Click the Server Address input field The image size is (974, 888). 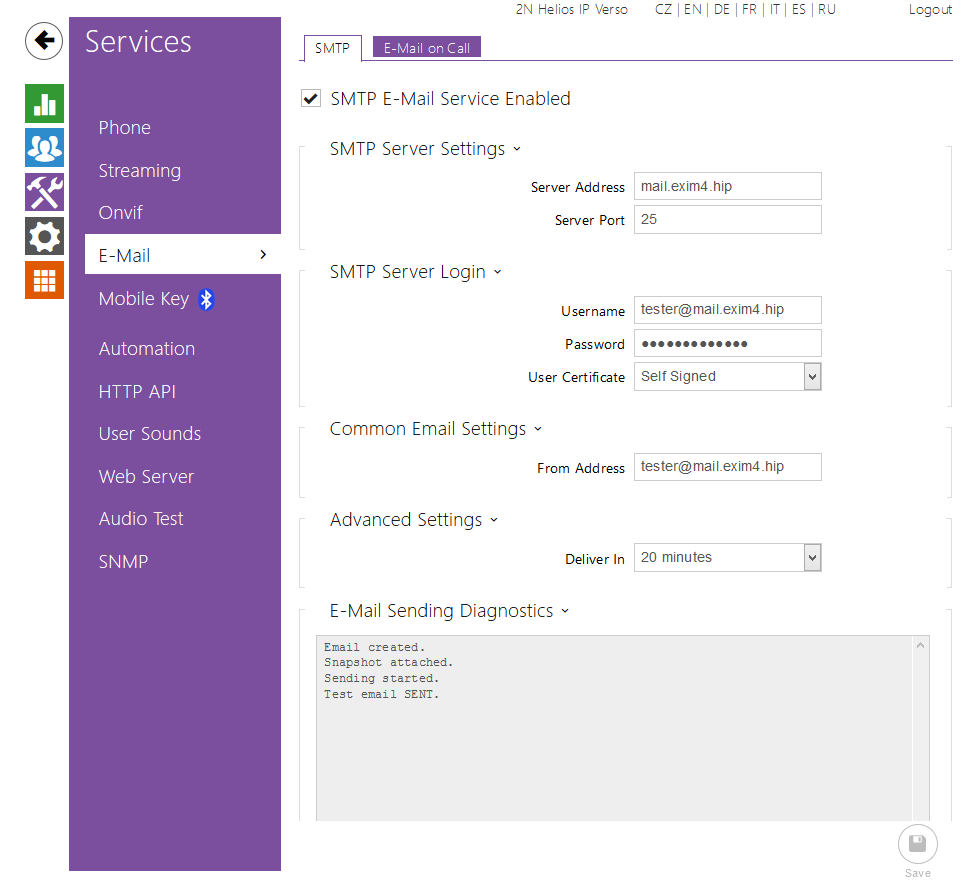727,186
